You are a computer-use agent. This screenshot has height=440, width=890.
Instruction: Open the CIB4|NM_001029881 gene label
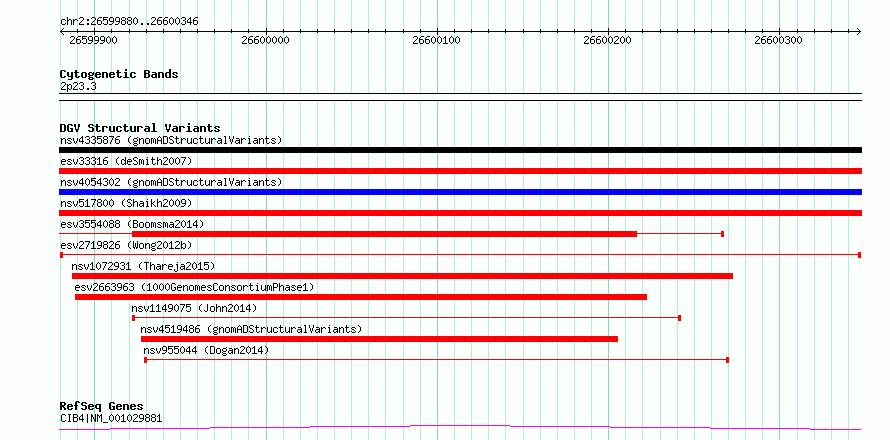(111, 418)
